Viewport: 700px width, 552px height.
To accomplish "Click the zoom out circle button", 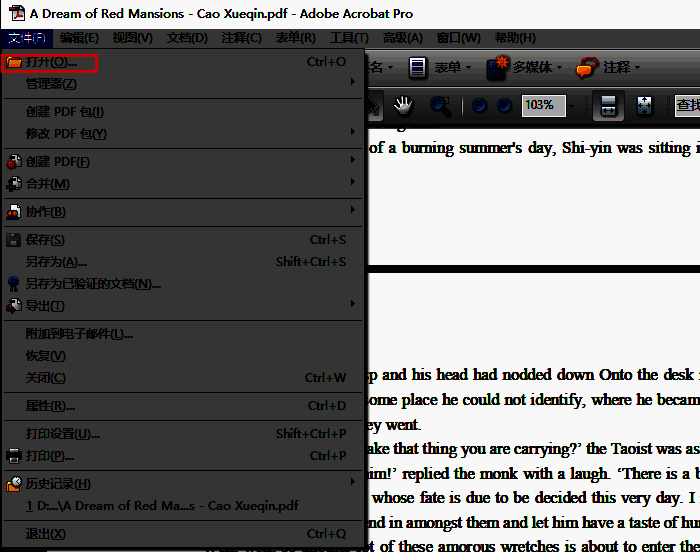I will click(480, 105).
